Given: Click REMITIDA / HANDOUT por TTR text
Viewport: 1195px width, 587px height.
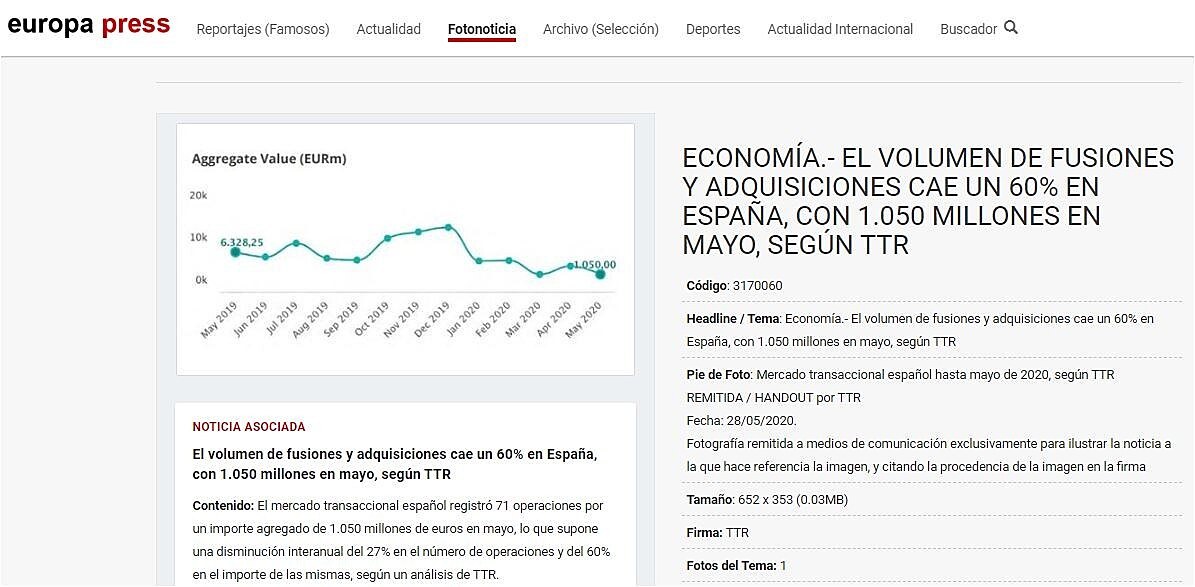Looking at the screenshot, I should tap(774, 398).
